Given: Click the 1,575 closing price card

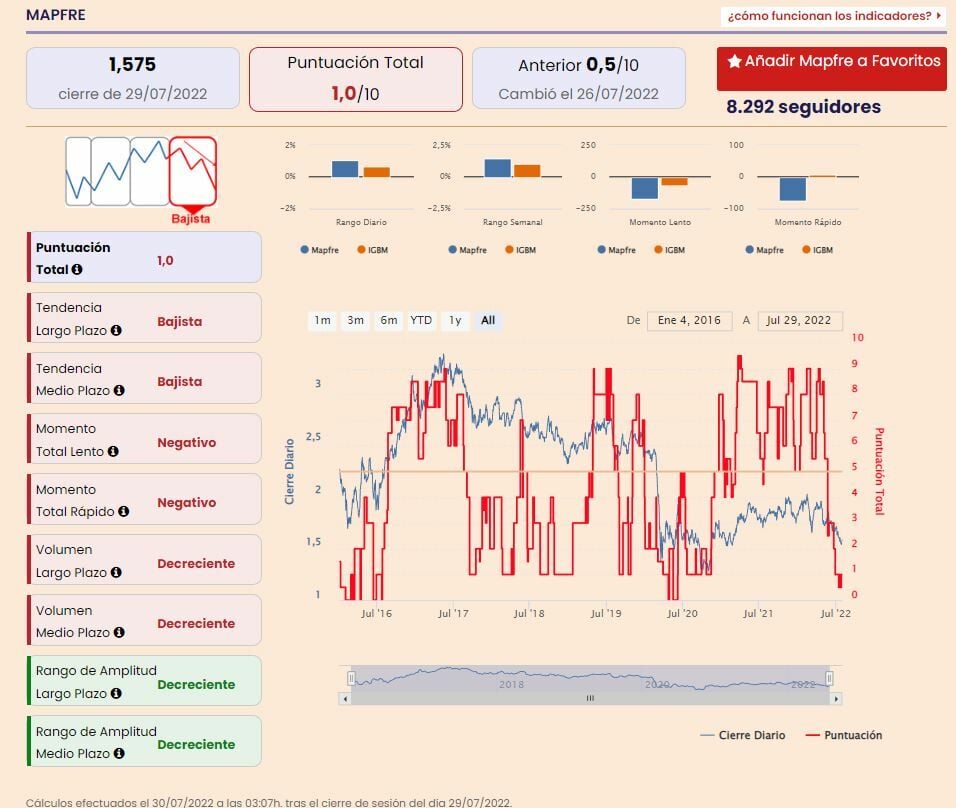Looking at the screenshot, I should 133,78.
